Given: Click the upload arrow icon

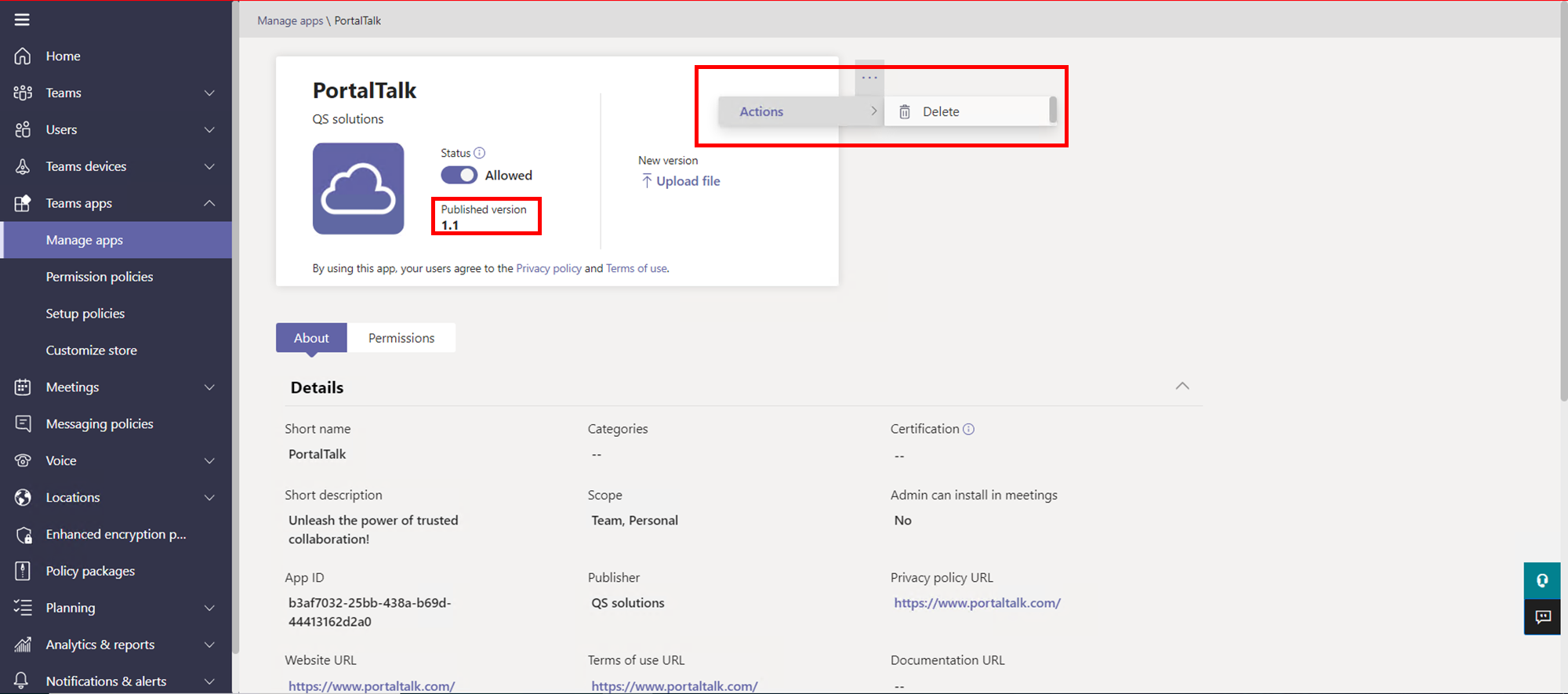Looking at the screenshot, I should click(647, 181).
